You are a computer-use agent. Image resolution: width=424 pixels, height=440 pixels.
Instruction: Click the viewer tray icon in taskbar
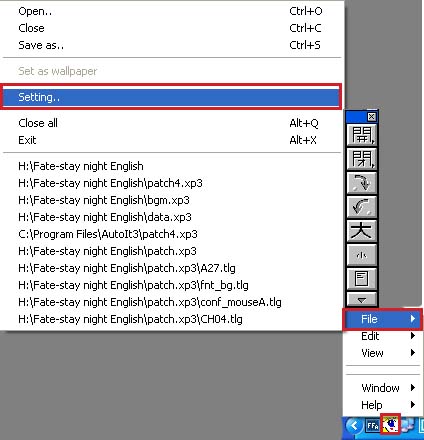(390, 424)
